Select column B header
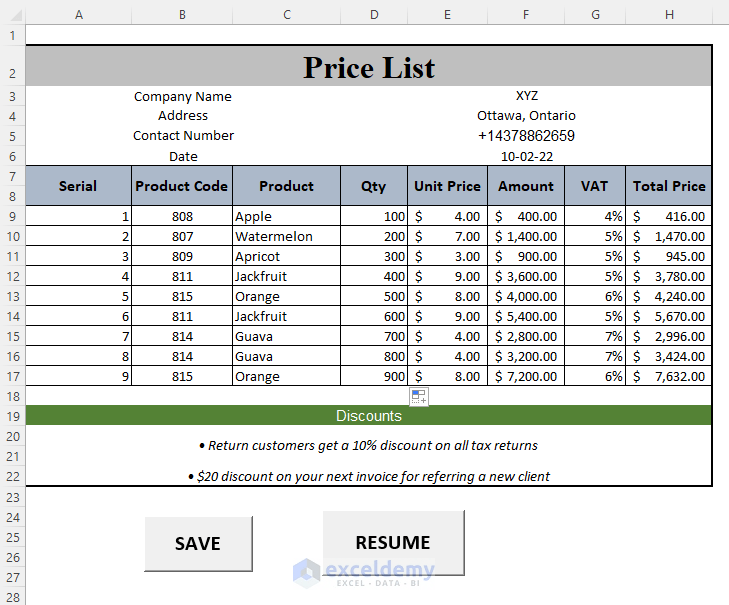This screenshot has height=605, width=729. [x=182, y=15]
